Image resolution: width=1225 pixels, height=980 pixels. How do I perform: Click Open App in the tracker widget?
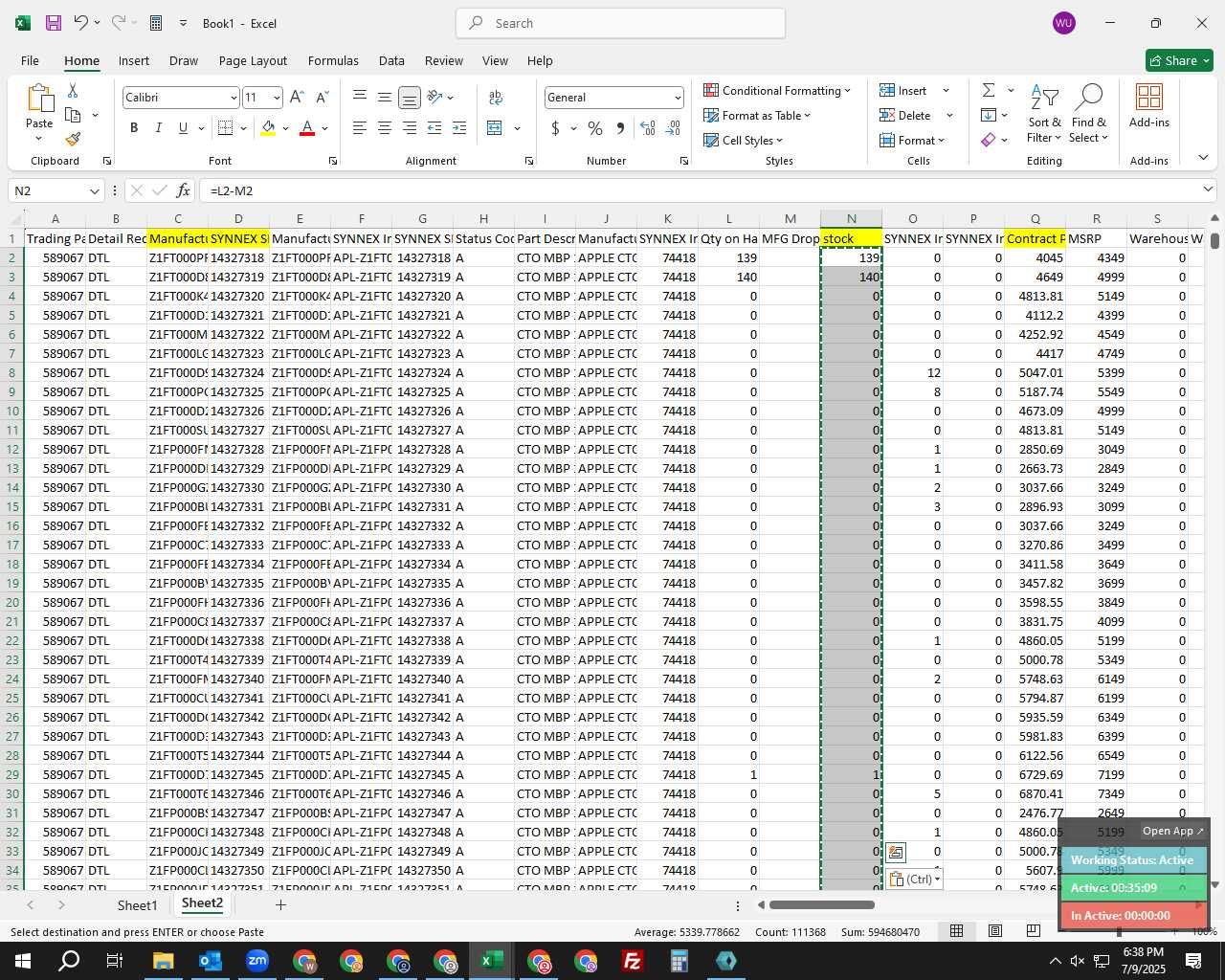tap(1173, 831)
